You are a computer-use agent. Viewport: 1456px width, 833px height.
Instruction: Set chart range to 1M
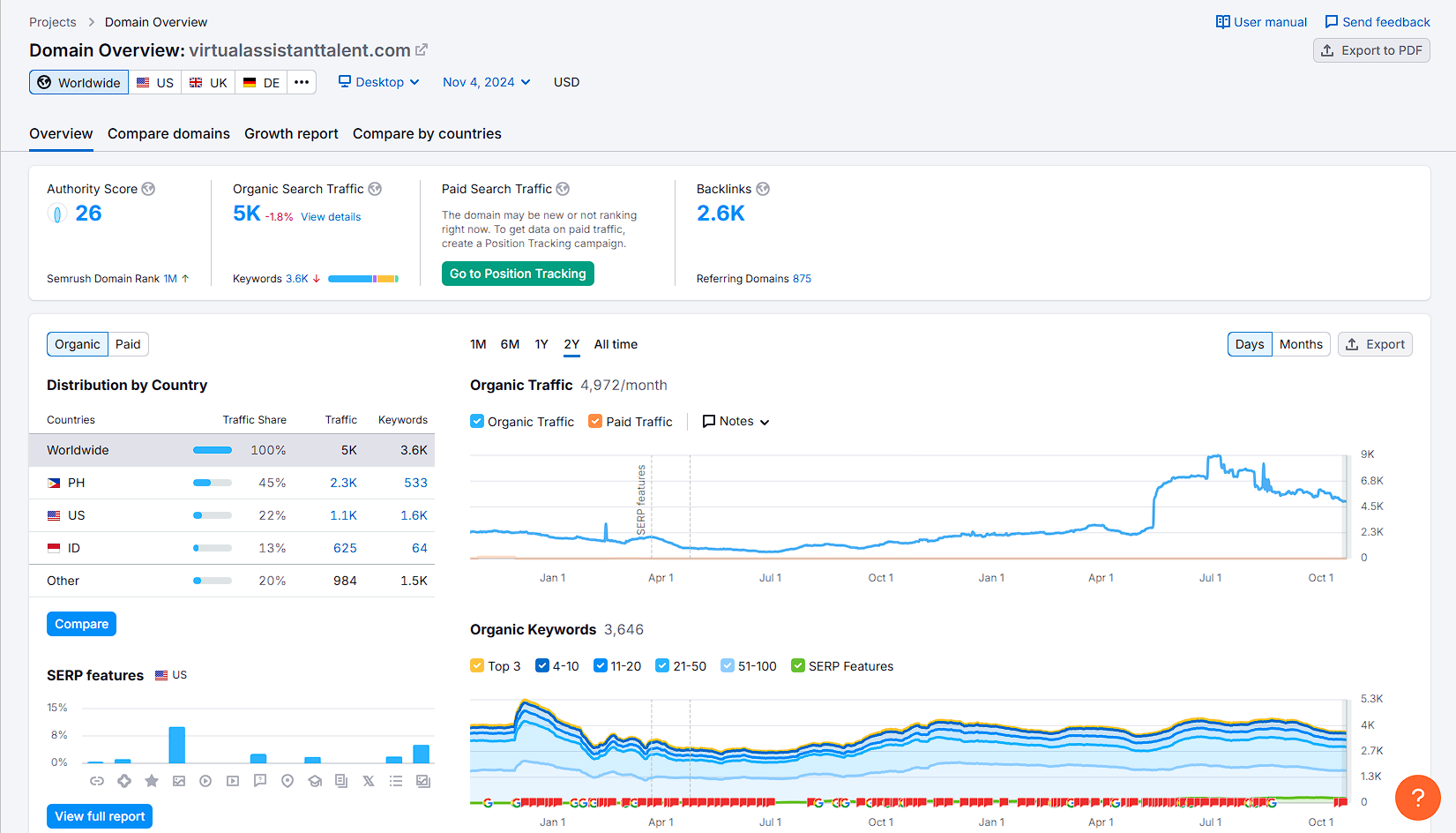click(x=478, y=344)
